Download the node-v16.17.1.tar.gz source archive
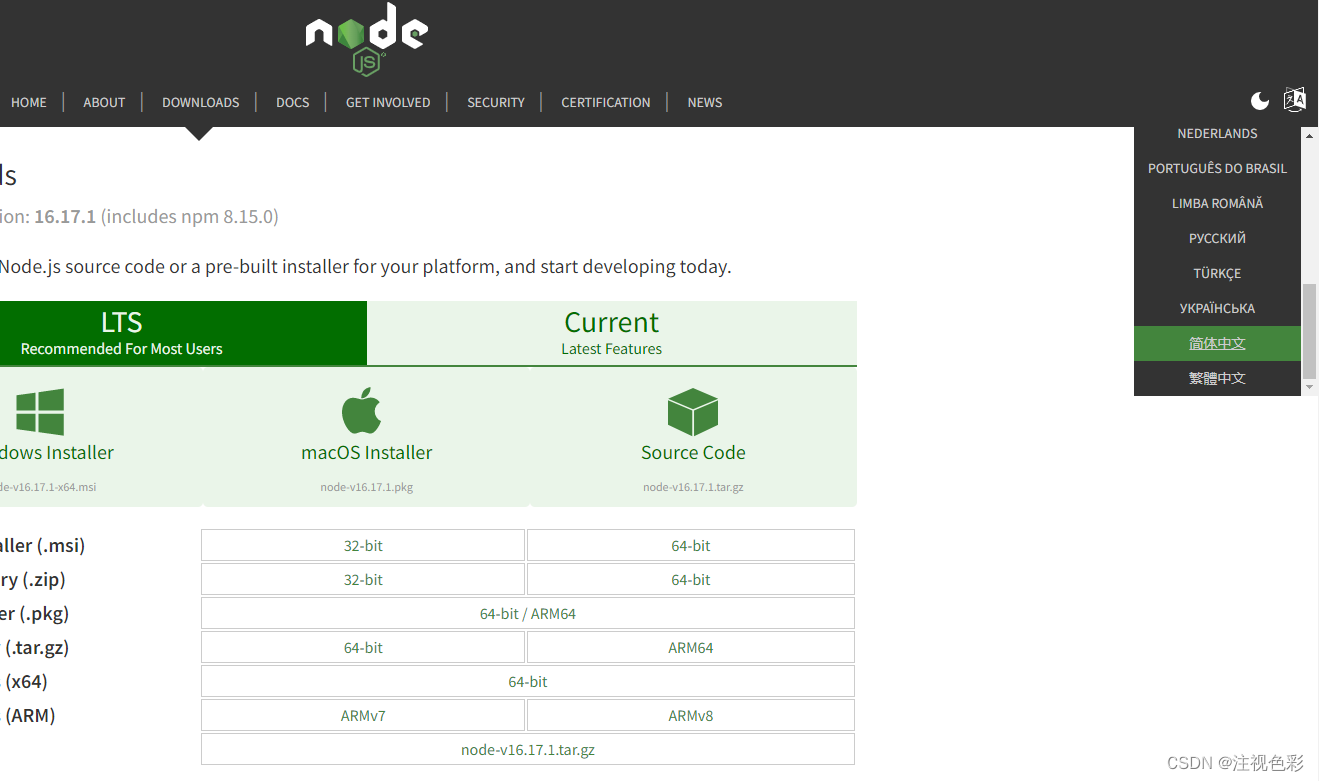Screen dimensions: 1319x781 tap(527, 748)
